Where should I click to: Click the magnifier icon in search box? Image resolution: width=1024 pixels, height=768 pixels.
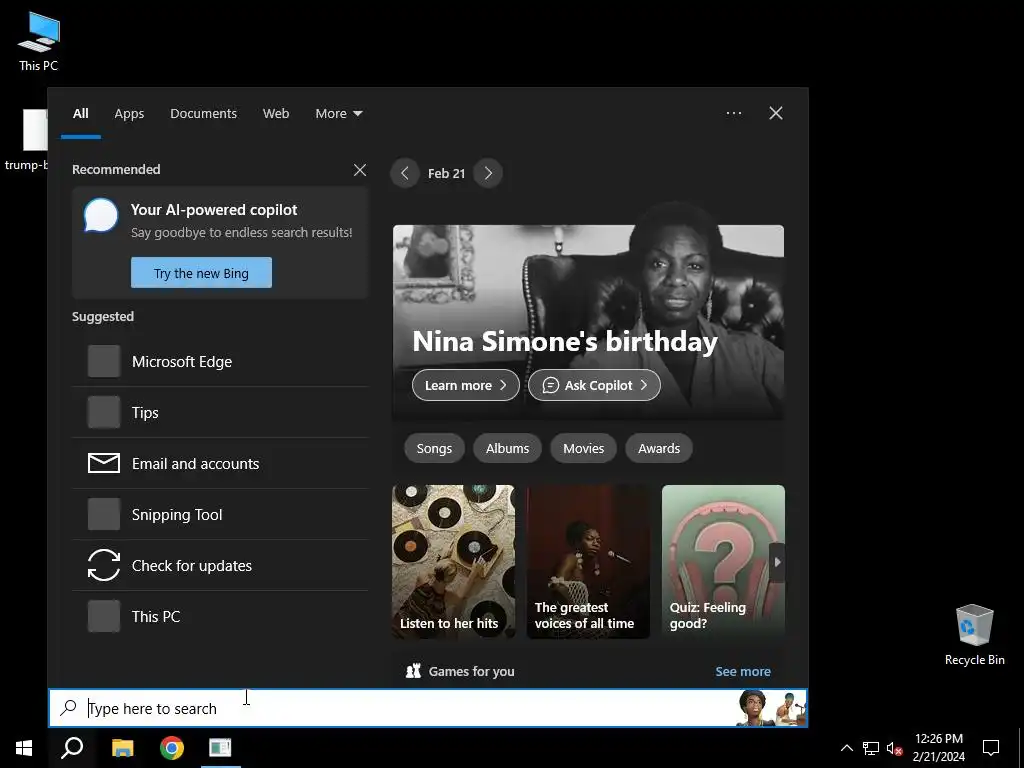[x=68, y=708]
